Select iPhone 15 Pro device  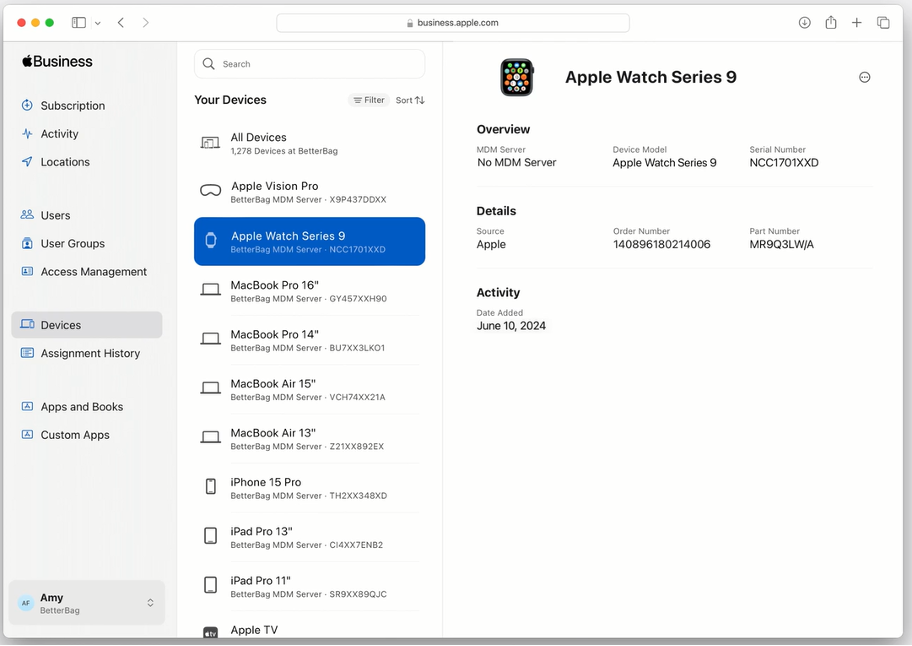coord(309,488)
